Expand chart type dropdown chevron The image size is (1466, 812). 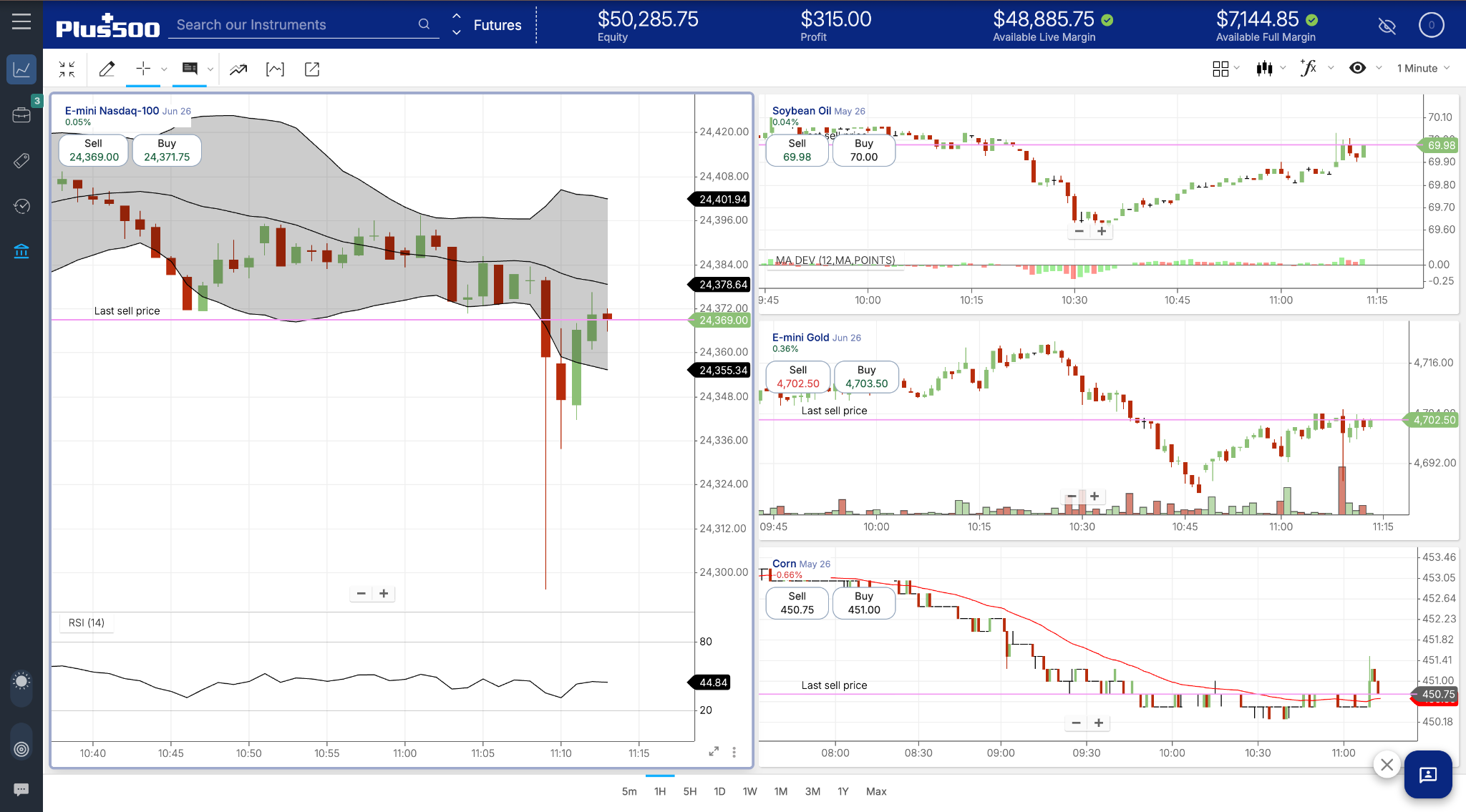(x=1283, y=69)
